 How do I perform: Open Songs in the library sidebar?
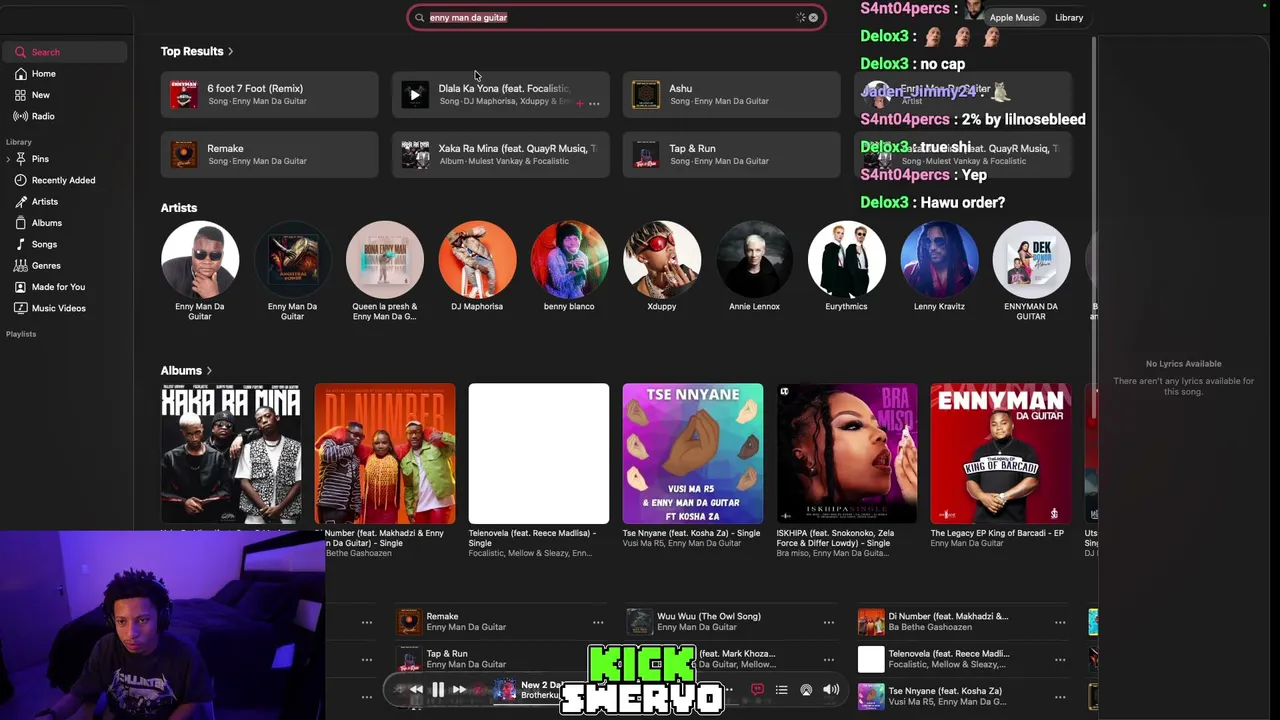[x=63, y=244]
